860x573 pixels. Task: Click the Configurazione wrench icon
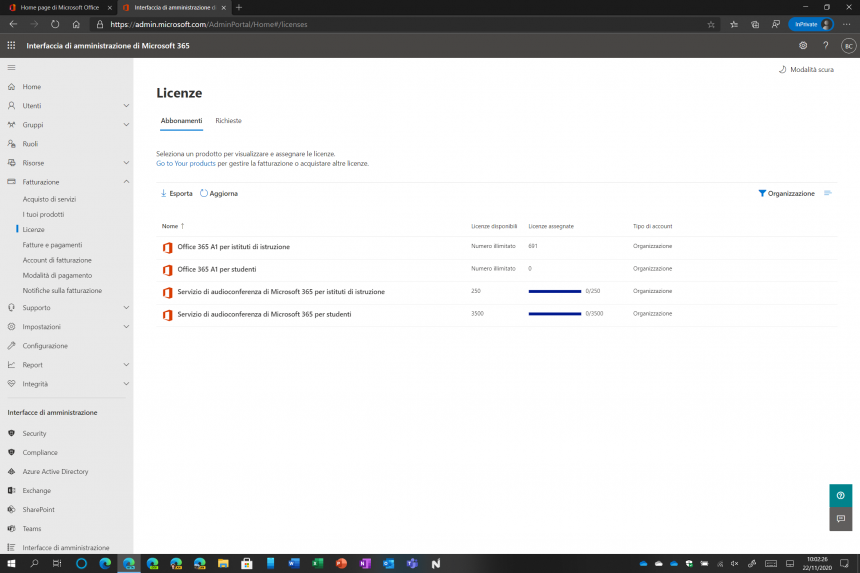[12, 345]
